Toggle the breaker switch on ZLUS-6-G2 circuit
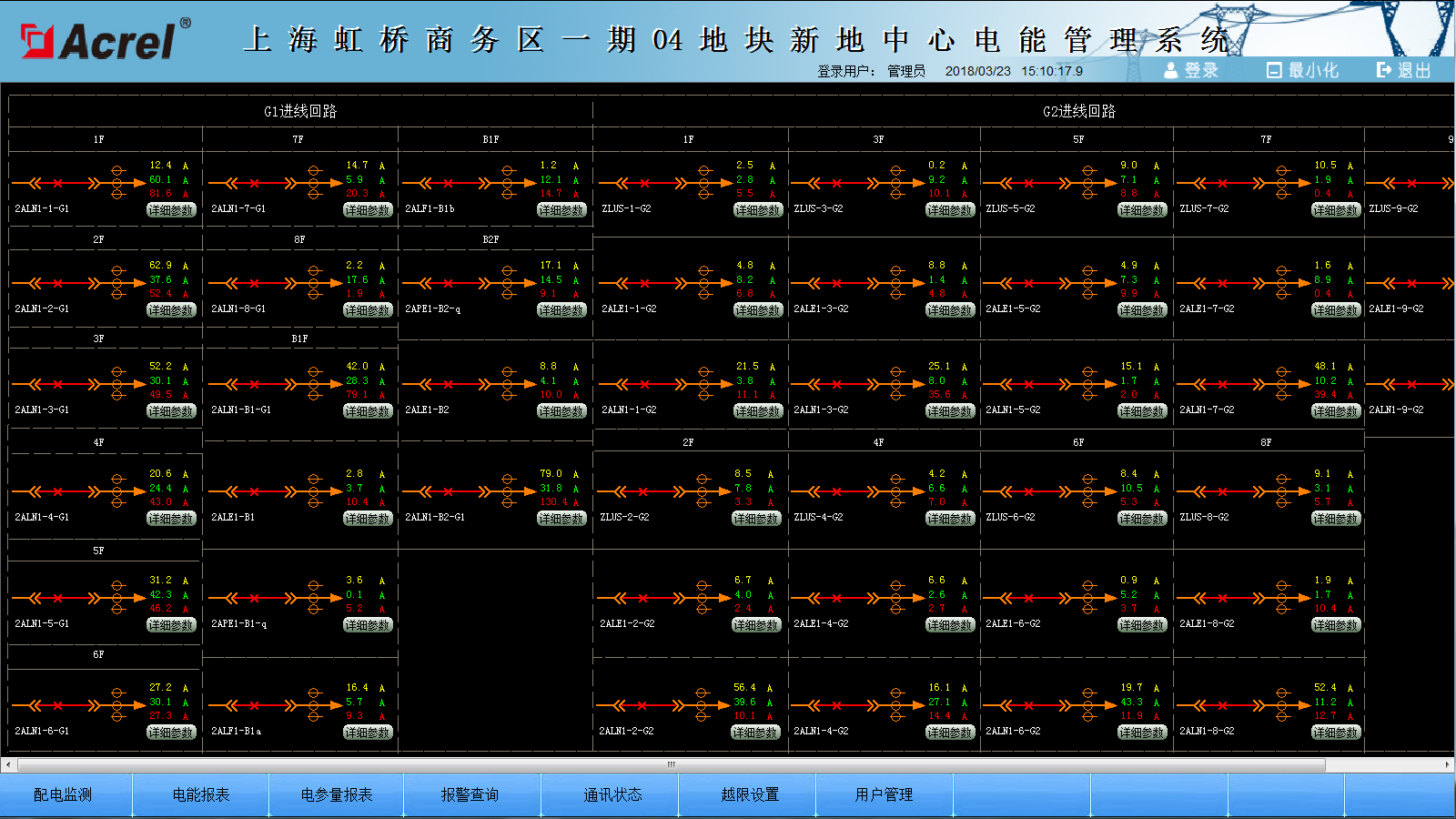1456x819 pixels. point(1028,491)
